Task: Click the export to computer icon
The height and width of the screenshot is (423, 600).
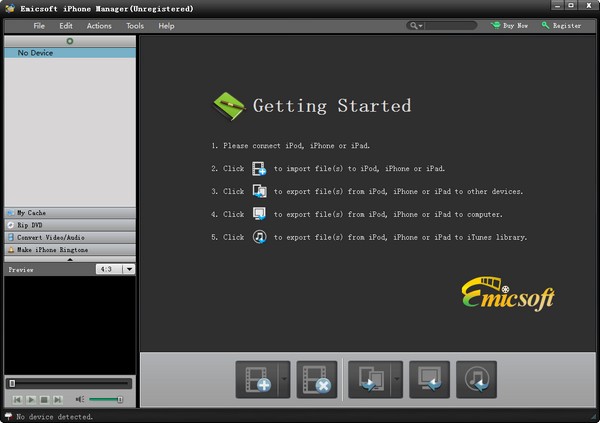Action: [x=428, y=380]
